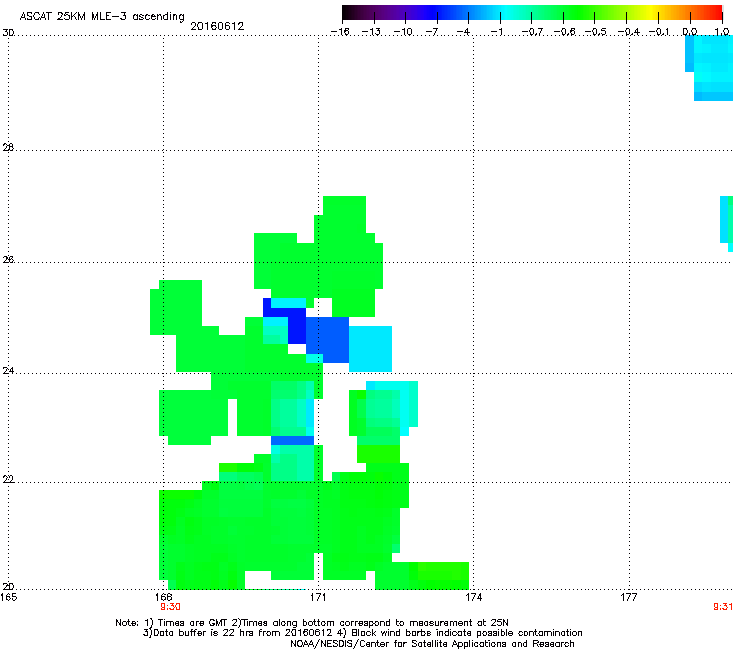Image resolution: width=740 pixels, height=650 pixels.
Task: Click the 'ASCAT 25KM MLE-3 ascending' title
Action: pyautogui.click(x=102, y=17)
